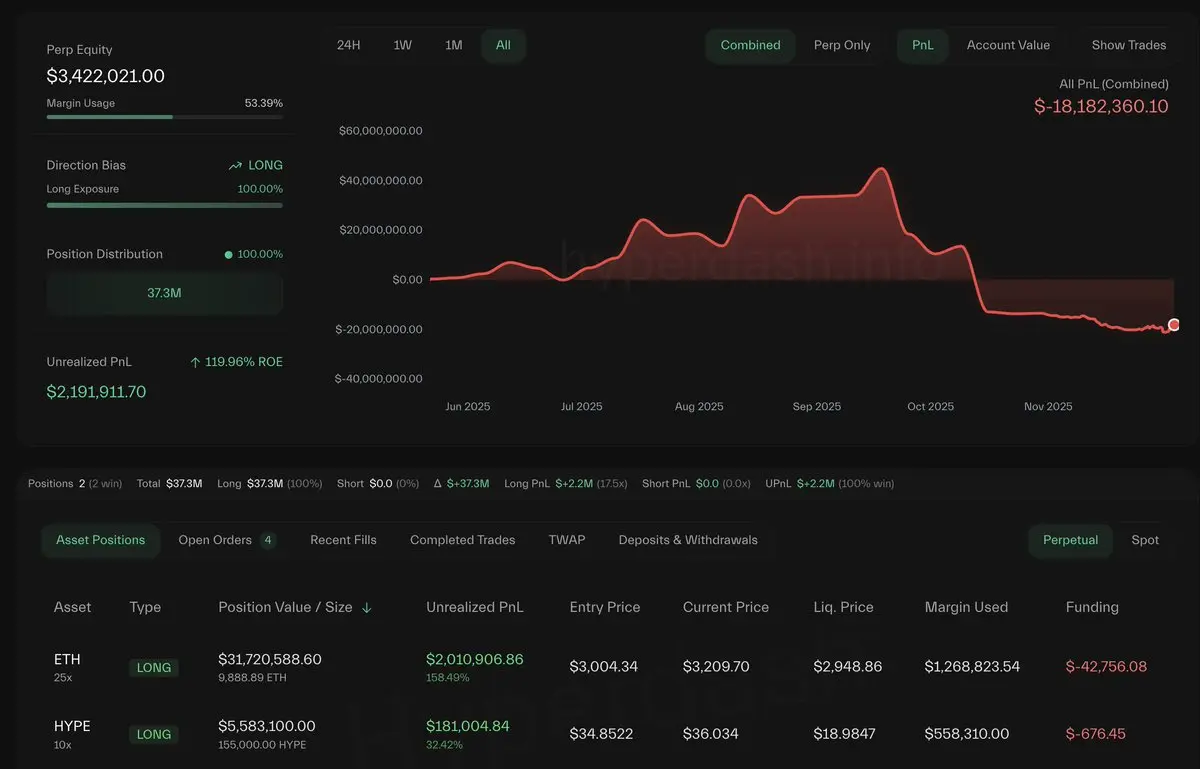Sort by Funding column header

coord(1092,607)
